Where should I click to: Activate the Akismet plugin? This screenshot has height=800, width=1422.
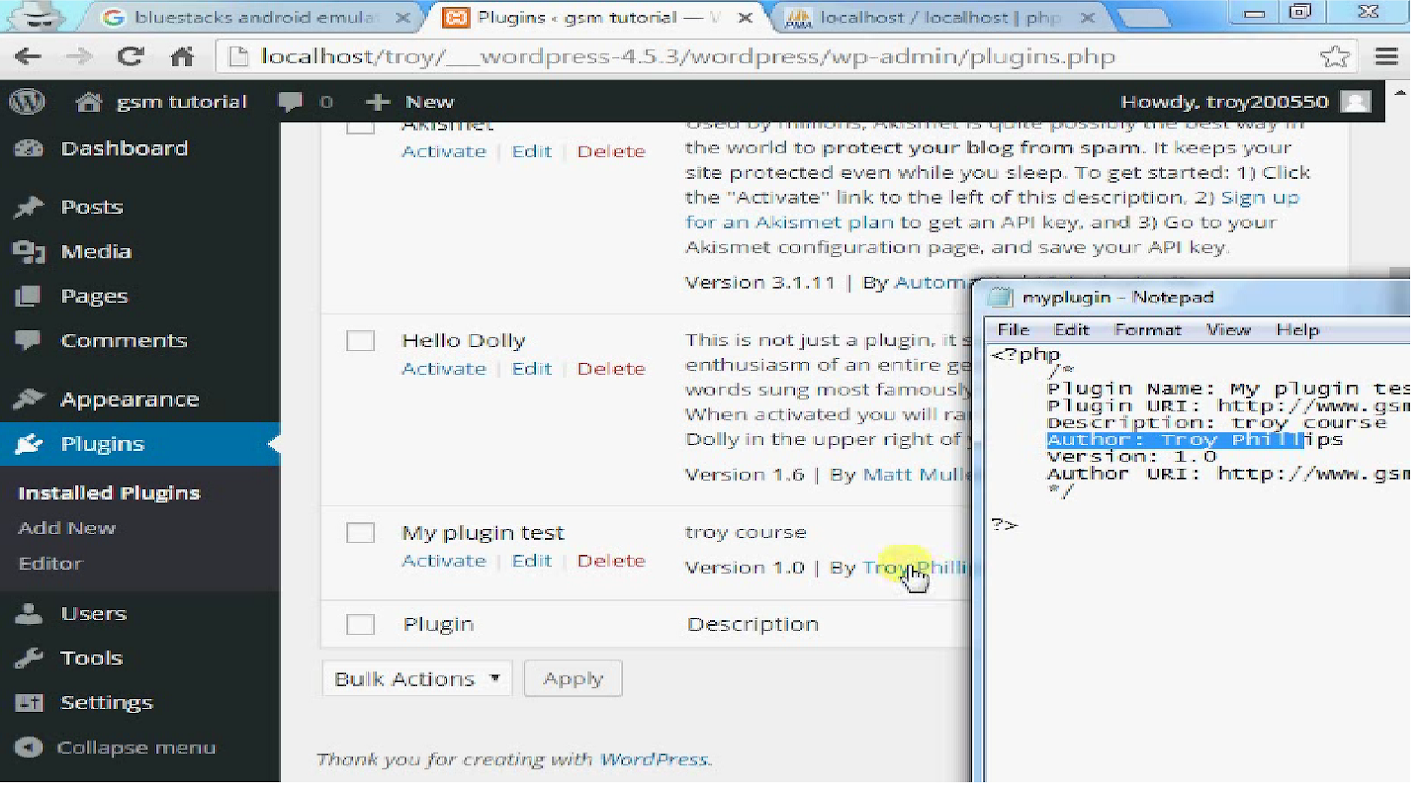coord(443,151)
